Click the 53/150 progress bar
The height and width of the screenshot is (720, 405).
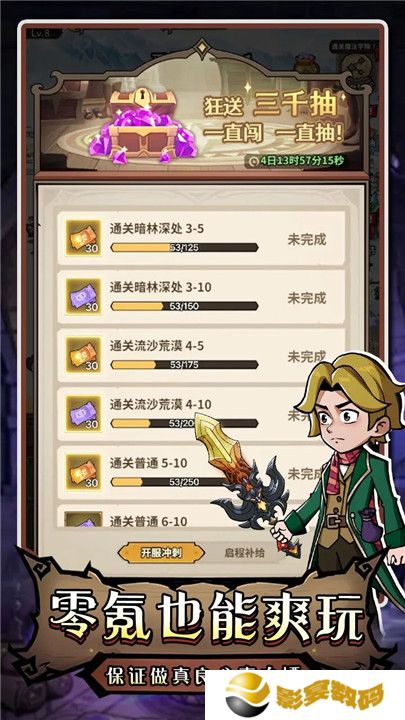(184, 306)
